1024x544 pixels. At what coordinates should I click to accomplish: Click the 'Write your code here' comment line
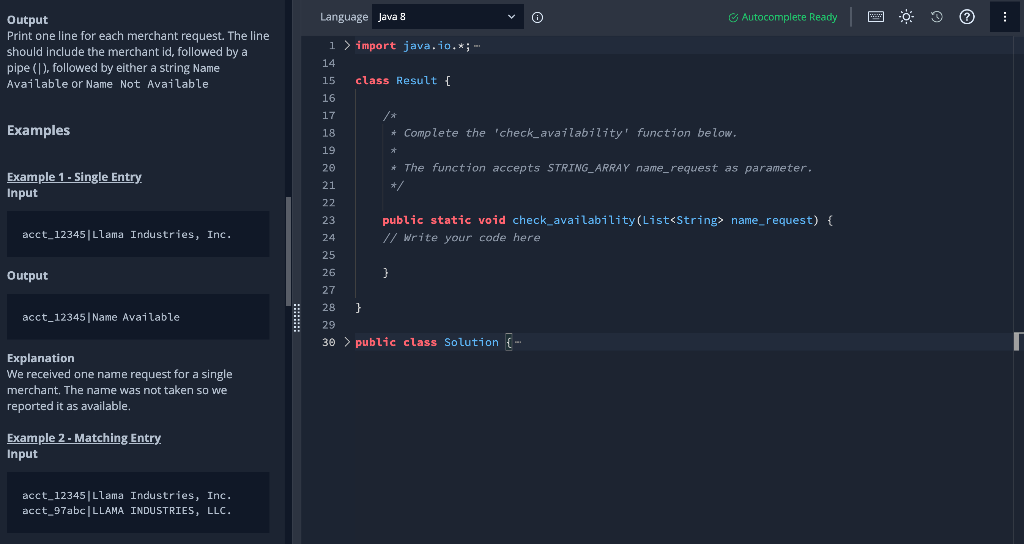tap(462, 238)
